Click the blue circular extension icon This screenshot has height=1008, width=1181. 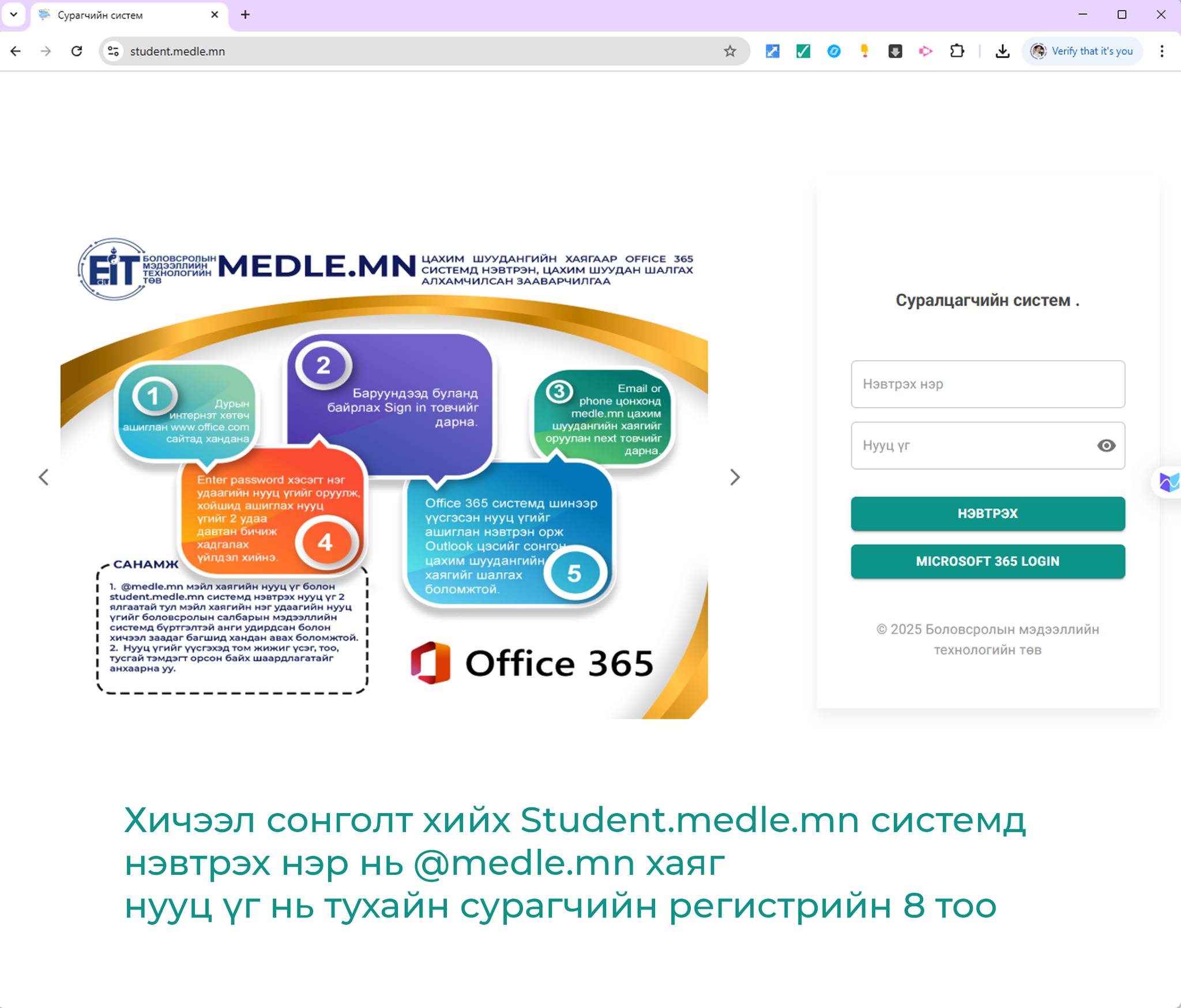834,51
